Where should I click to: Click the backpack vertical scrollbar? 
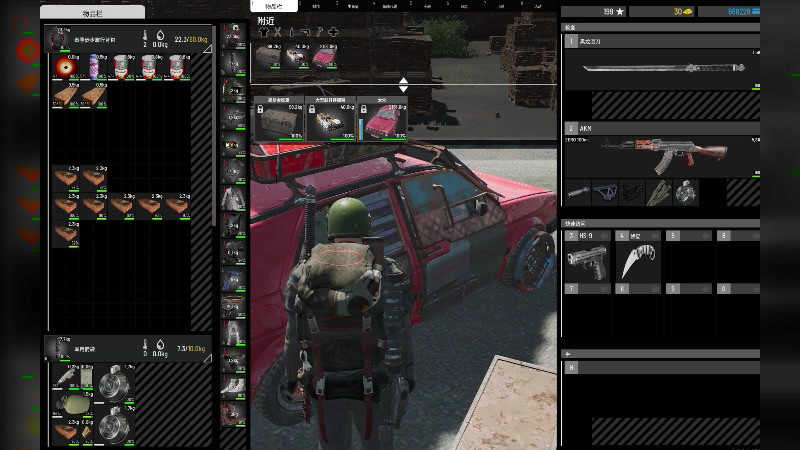(214, 126)
